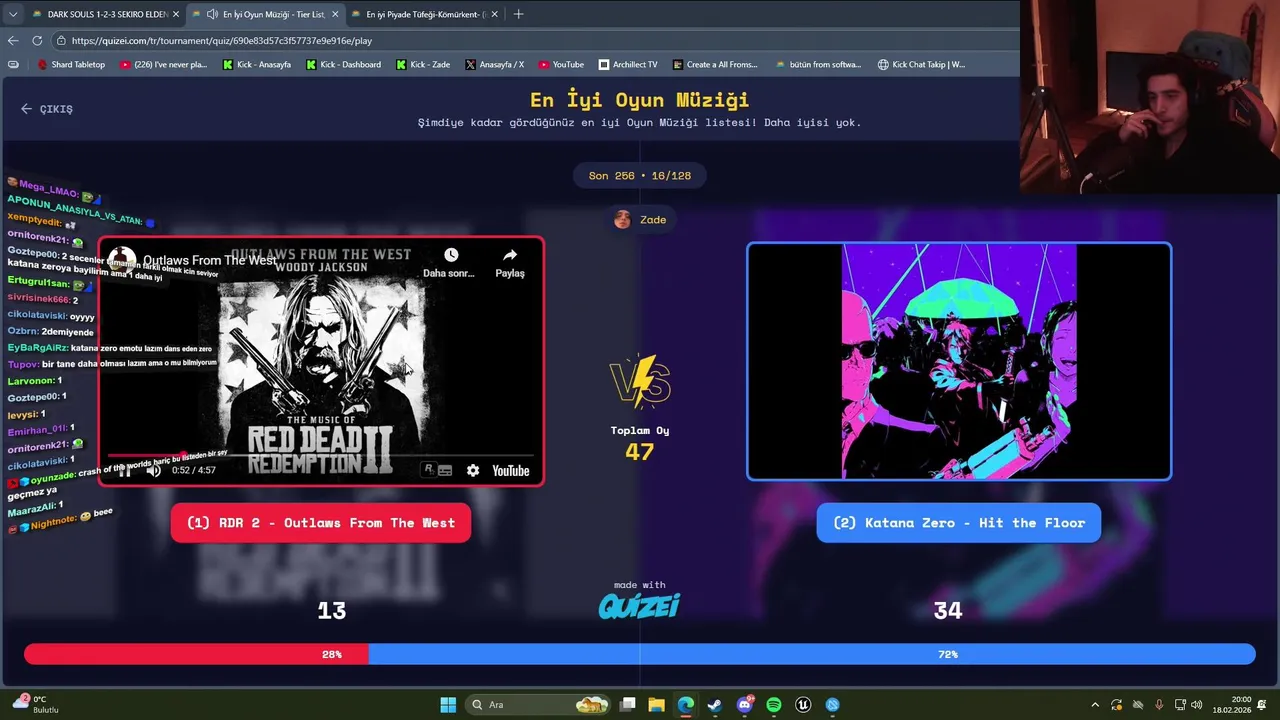Screen dimensions: 1280x720
Task: Pause the Outlaws From The West video
Action: click(125, 471)
